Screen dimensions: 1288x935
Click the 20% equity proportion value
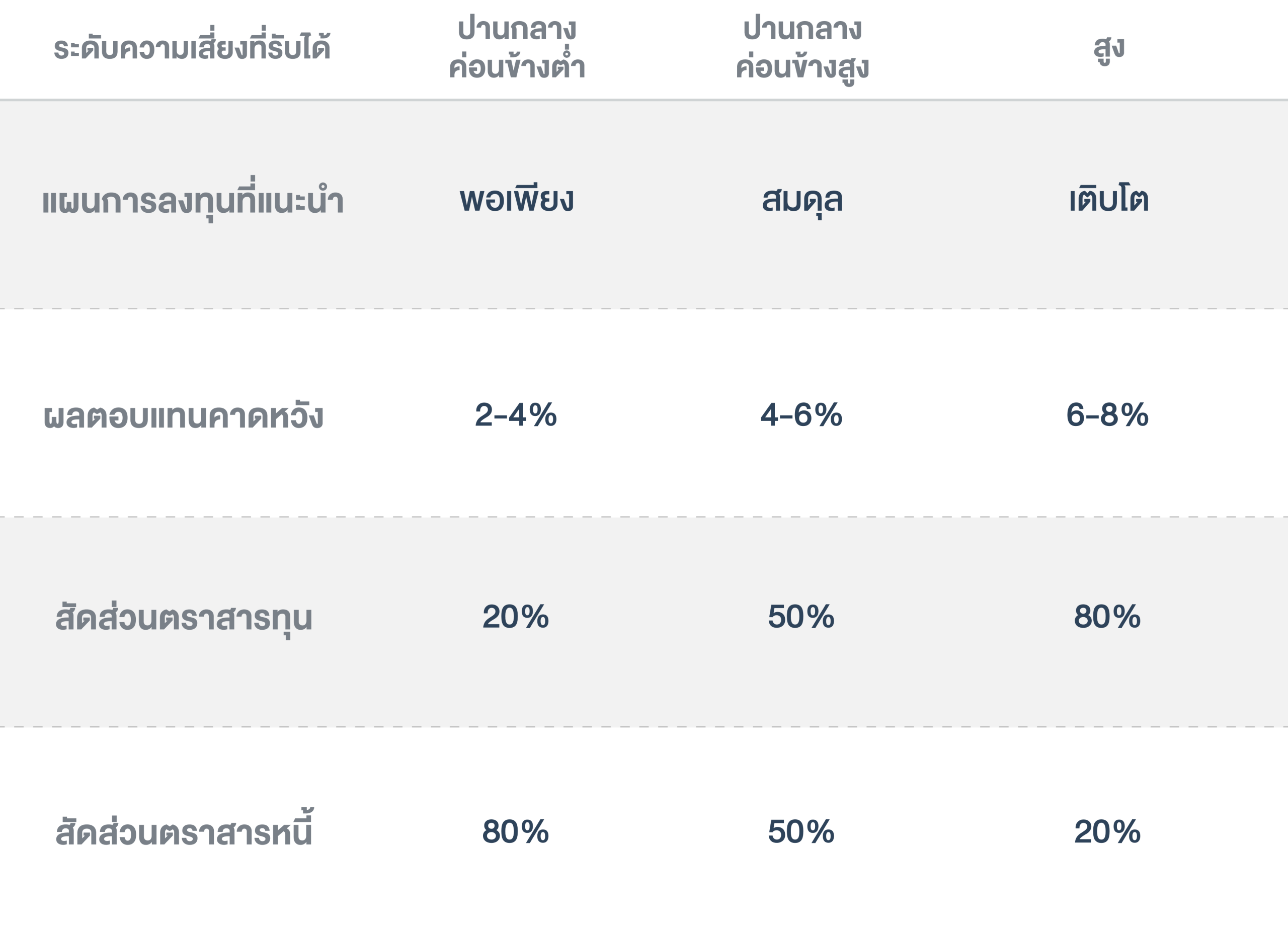click(516, 617)
